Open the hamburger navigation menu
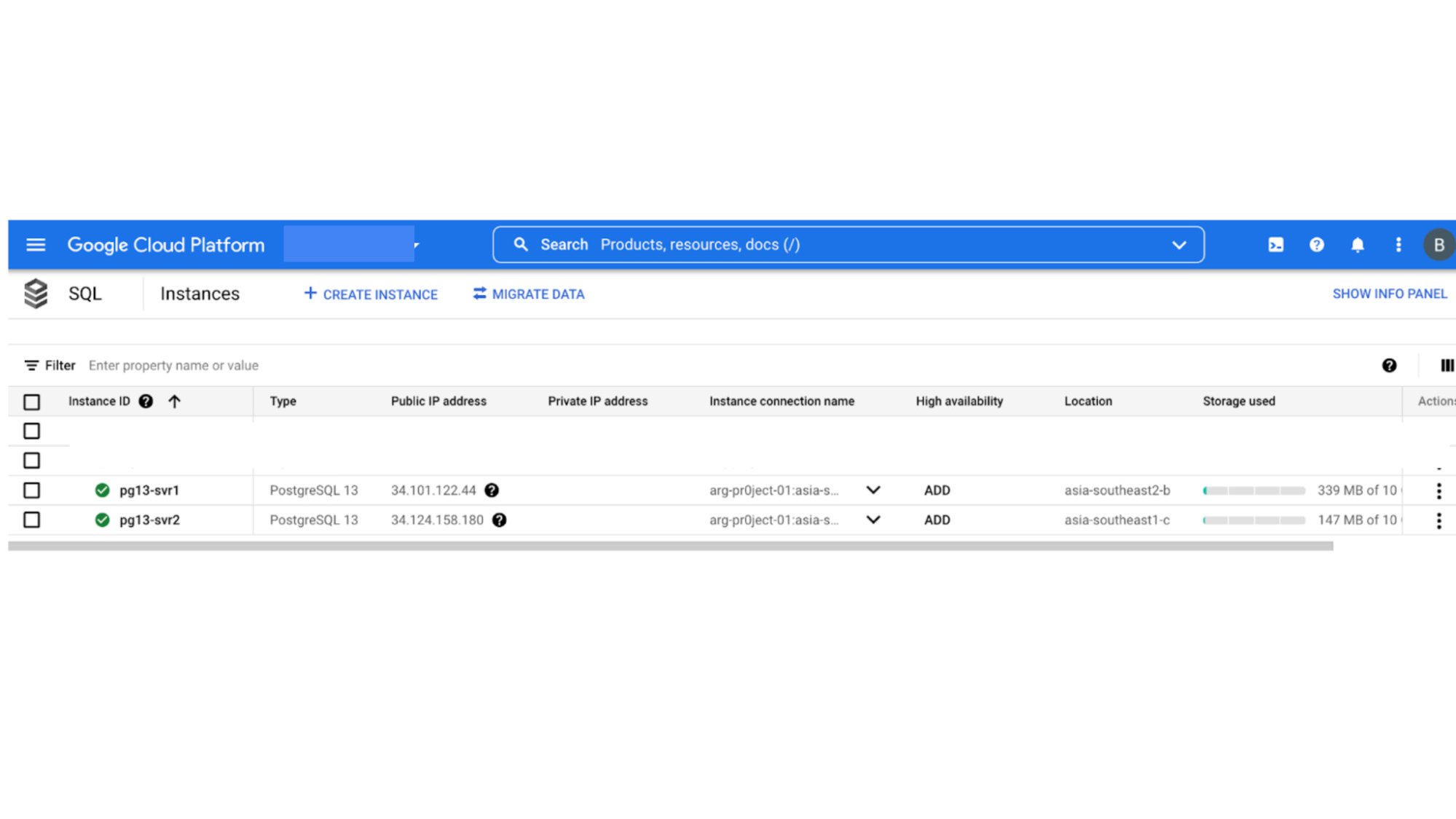 pyautogui.click(x=36, y=245)
